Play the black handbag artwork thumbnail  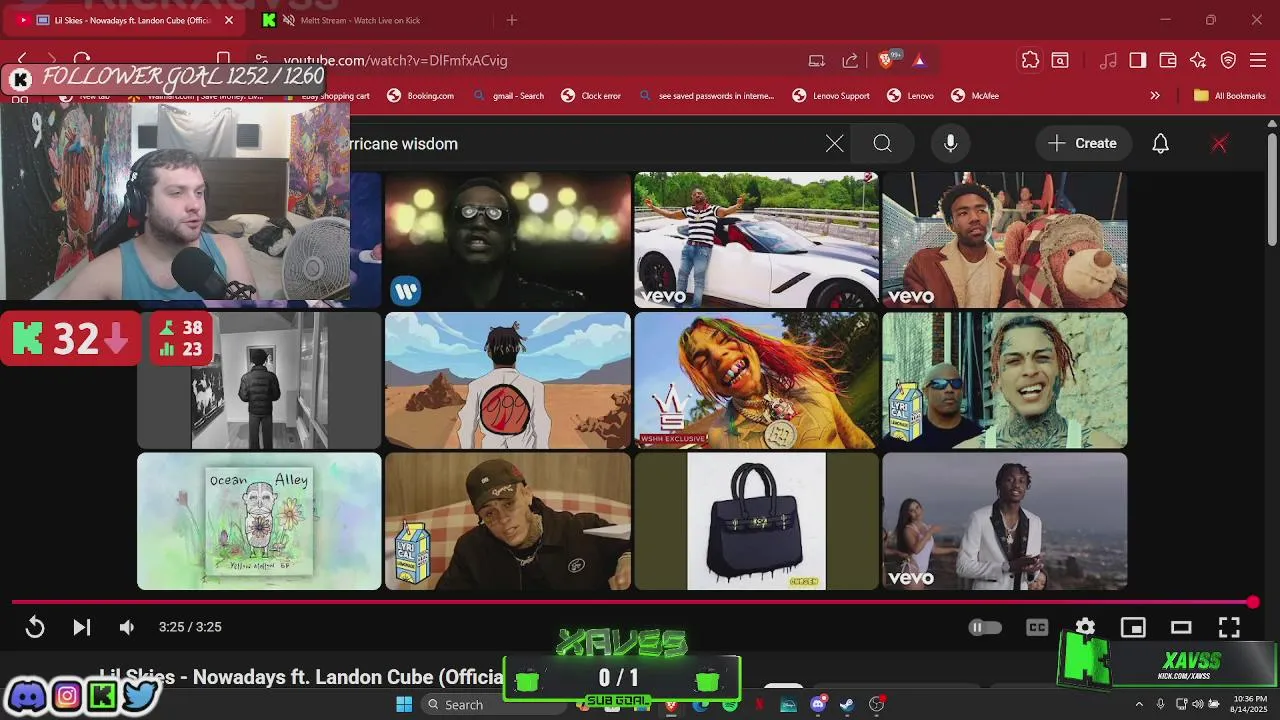[x=757, y=521]
